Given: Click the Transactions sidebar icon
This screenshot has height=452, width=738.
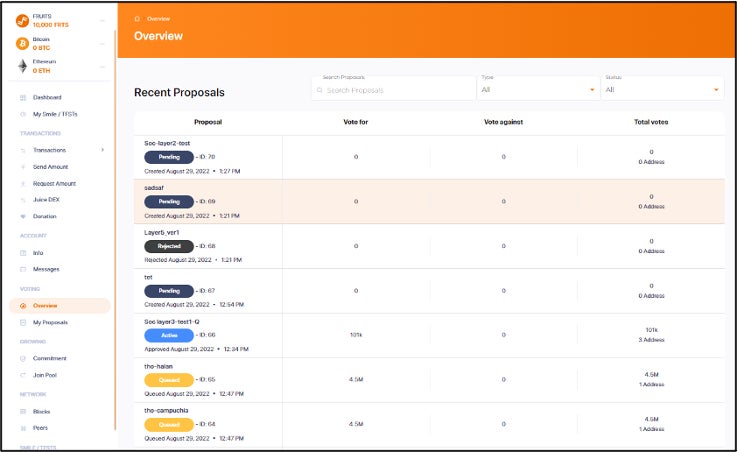Looking at the screenshot, I should 23,150.
